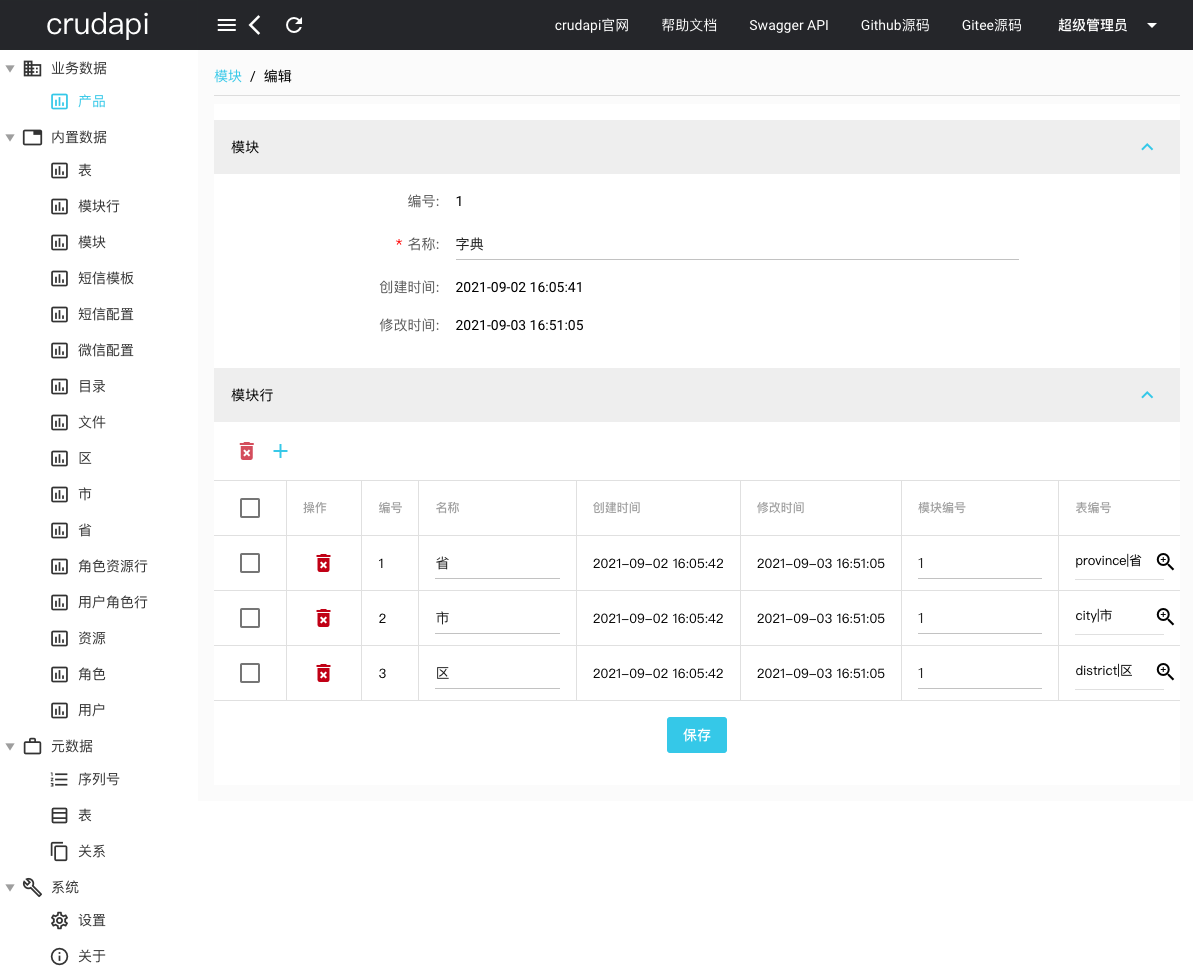Click the hamburger menu icon in header
1193x969 pixels.
[x=227, y=25]
